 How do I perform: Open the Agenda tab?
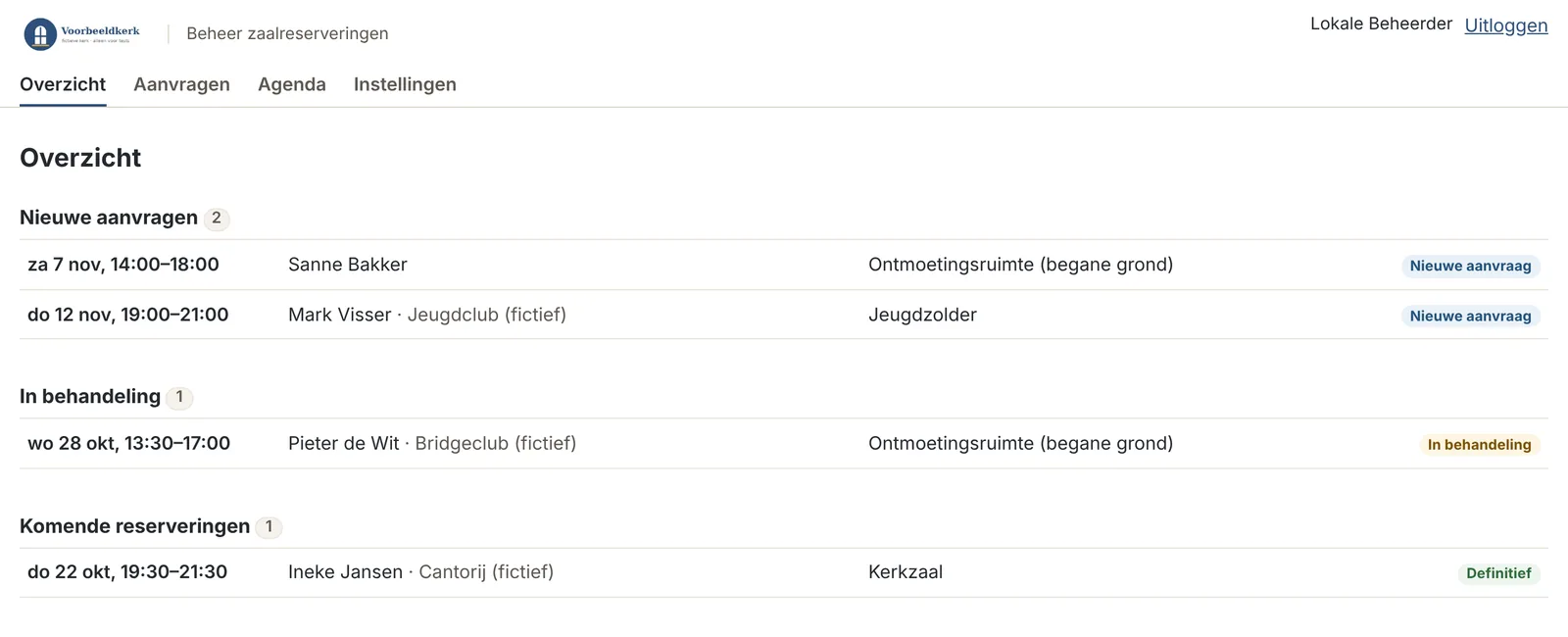coord(292,84)
